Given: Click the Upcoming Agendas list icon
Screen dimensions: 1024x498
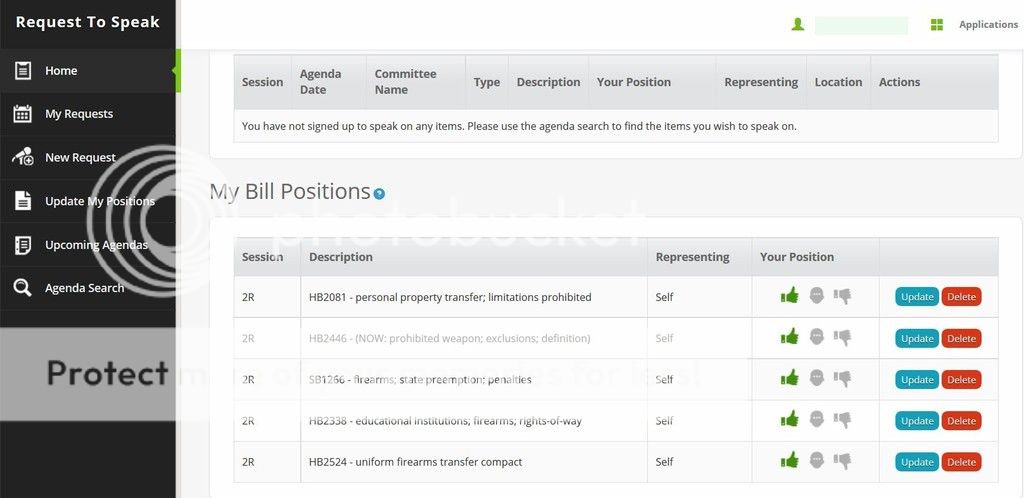Looking at the screenshot, I should point(22,245).
